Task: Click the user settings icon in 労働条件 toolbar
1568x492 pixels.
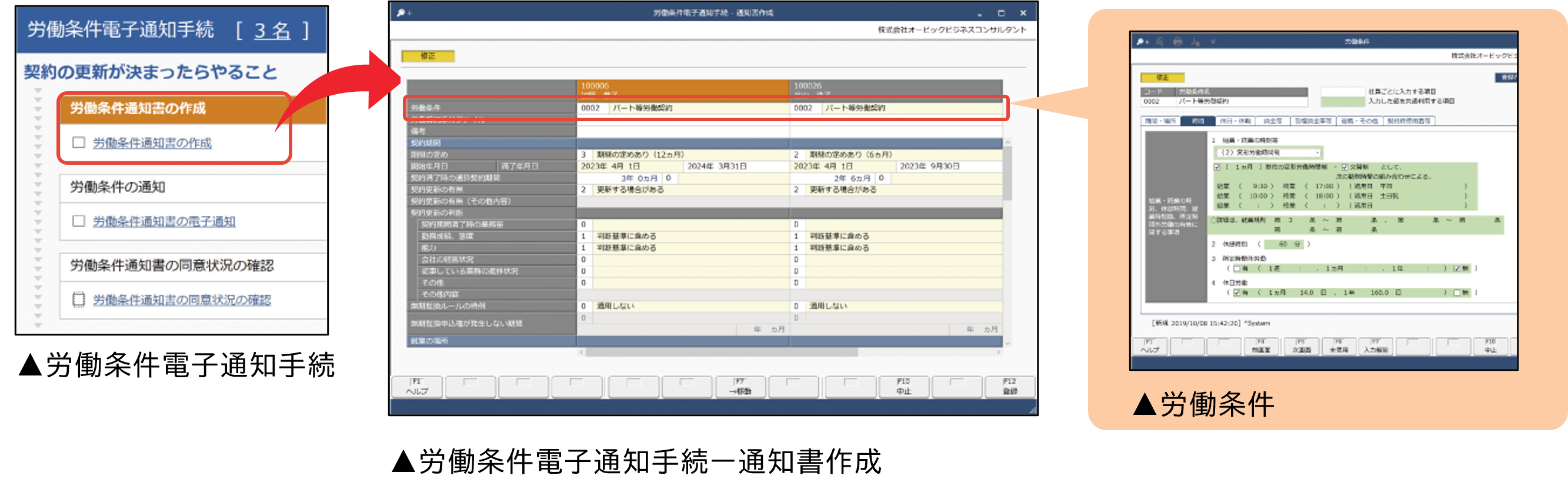Action: coord(1196,42)
